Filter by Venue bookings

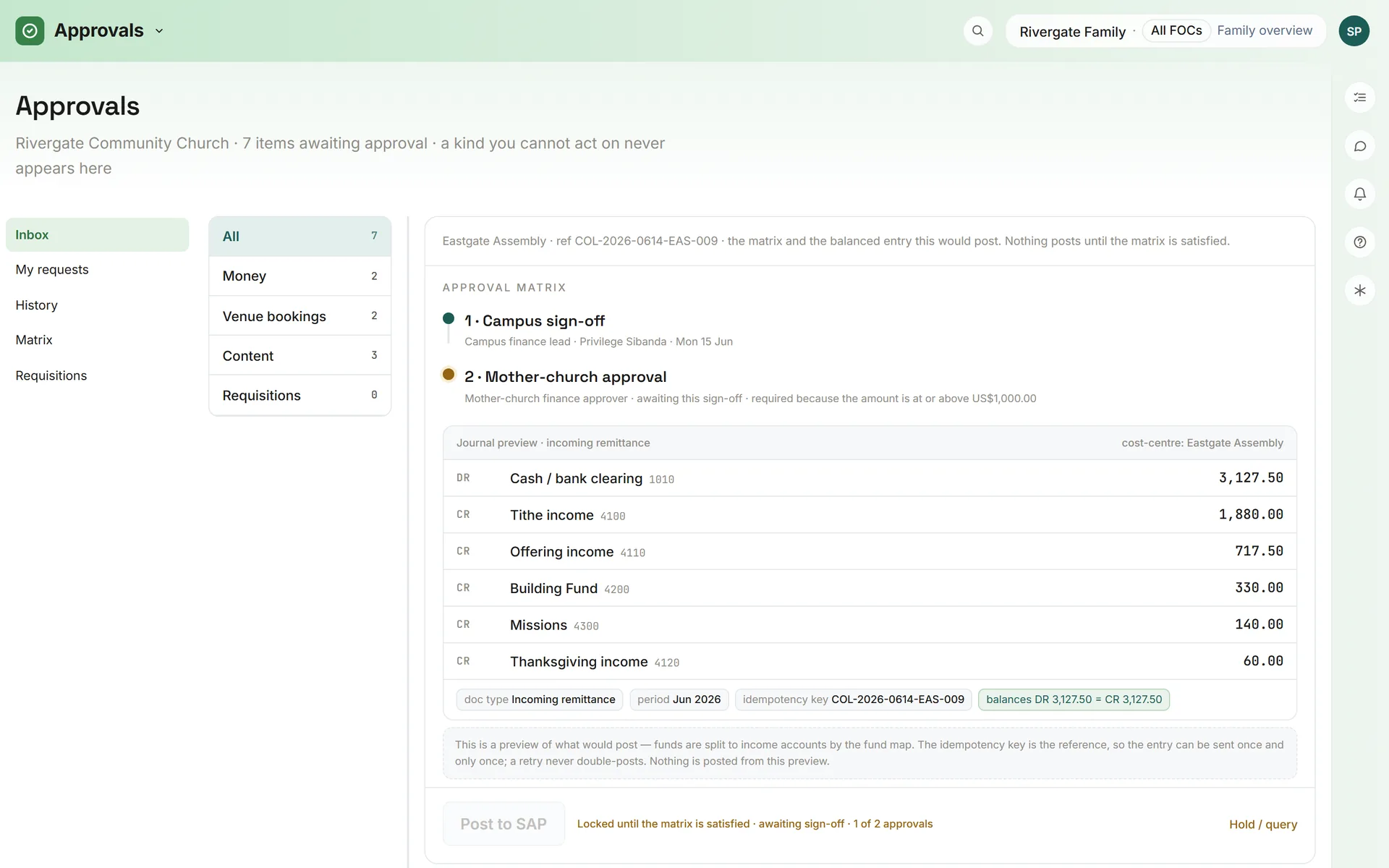[x=300, y=316]
